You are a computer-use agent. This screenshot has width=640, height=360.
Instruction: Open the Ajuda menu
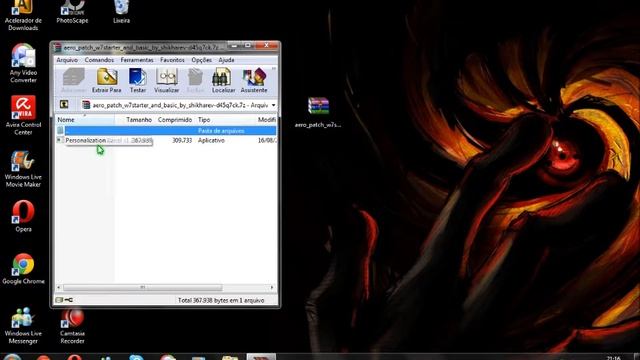coord(226,60)
